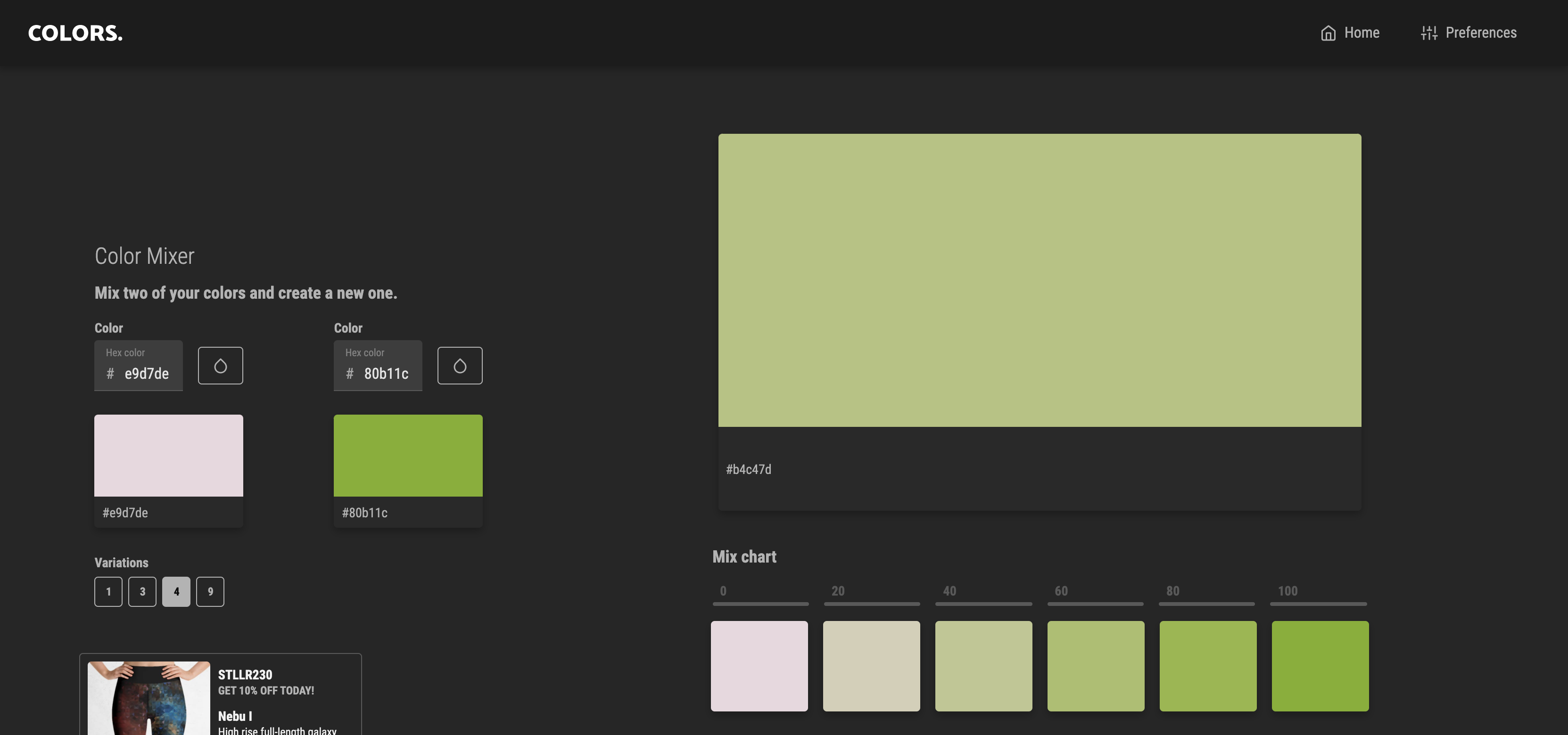Click the selected 4 variations button
This screenshot has width=1568, height=735.
tap(176, 591)
